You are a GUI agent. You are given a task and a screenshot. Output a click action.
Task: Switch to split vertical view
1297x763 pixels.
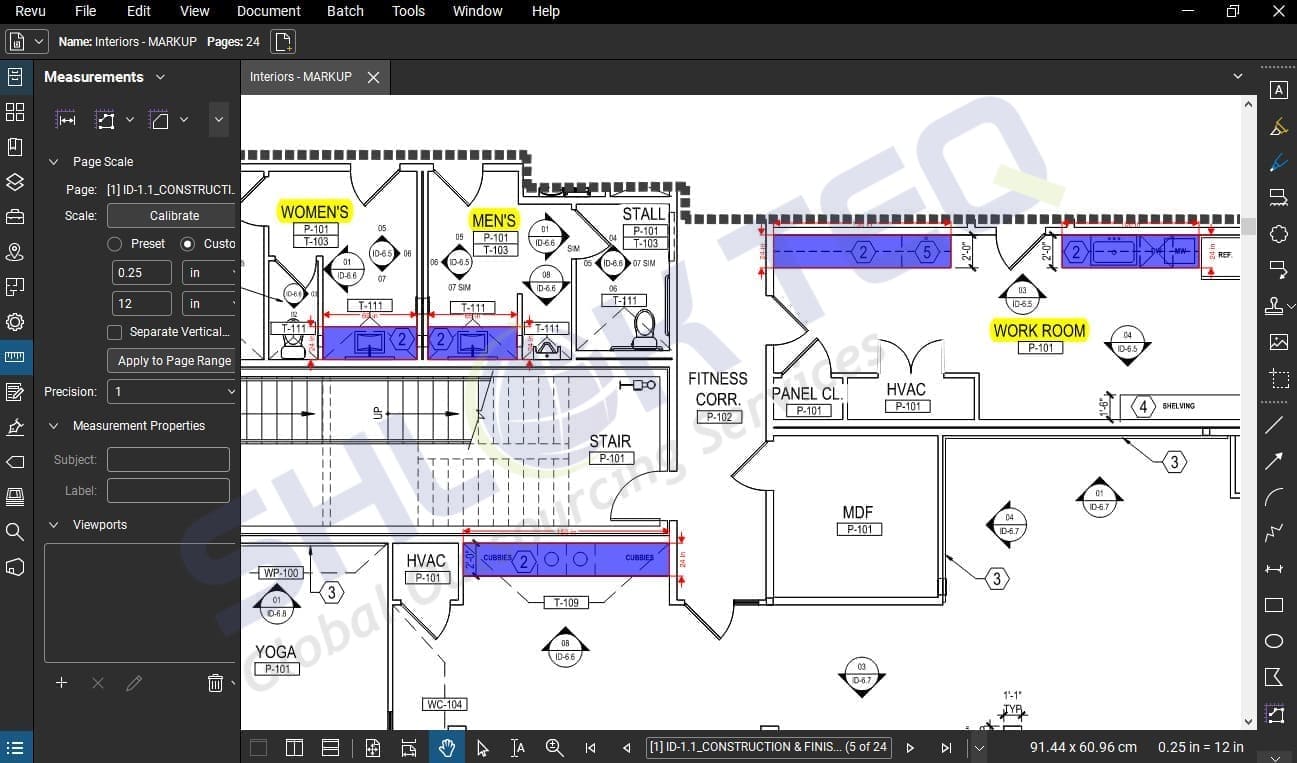coord(294,747)
